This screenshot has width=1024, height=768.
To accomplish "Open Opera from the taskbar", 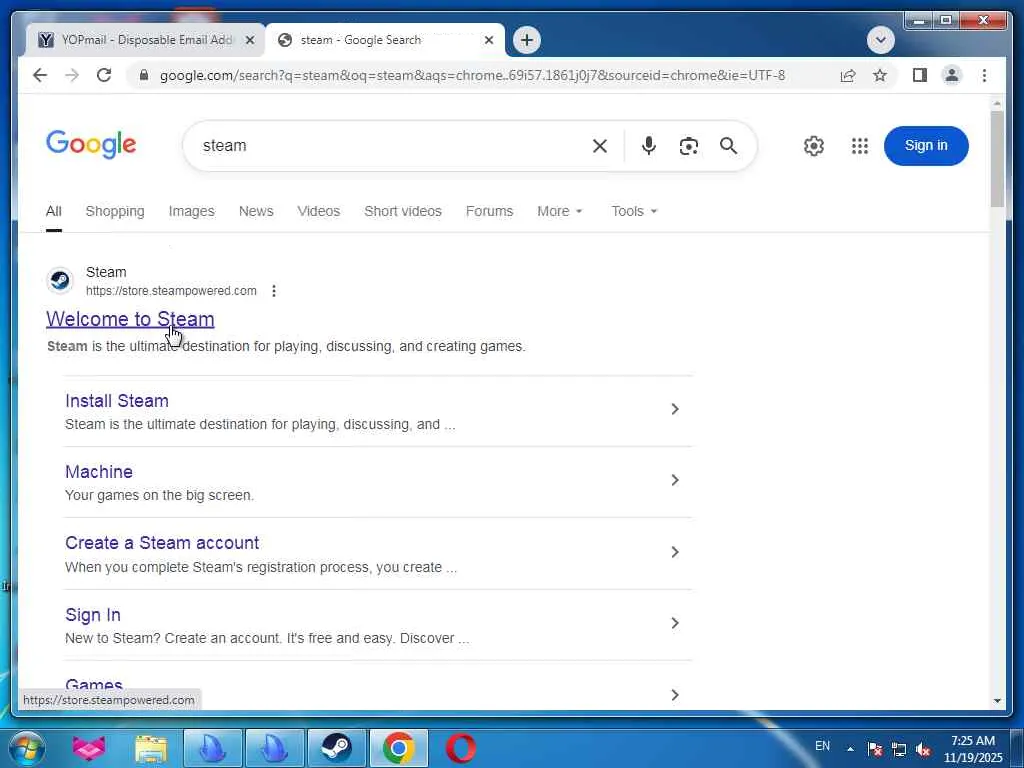I will [460, 748].
